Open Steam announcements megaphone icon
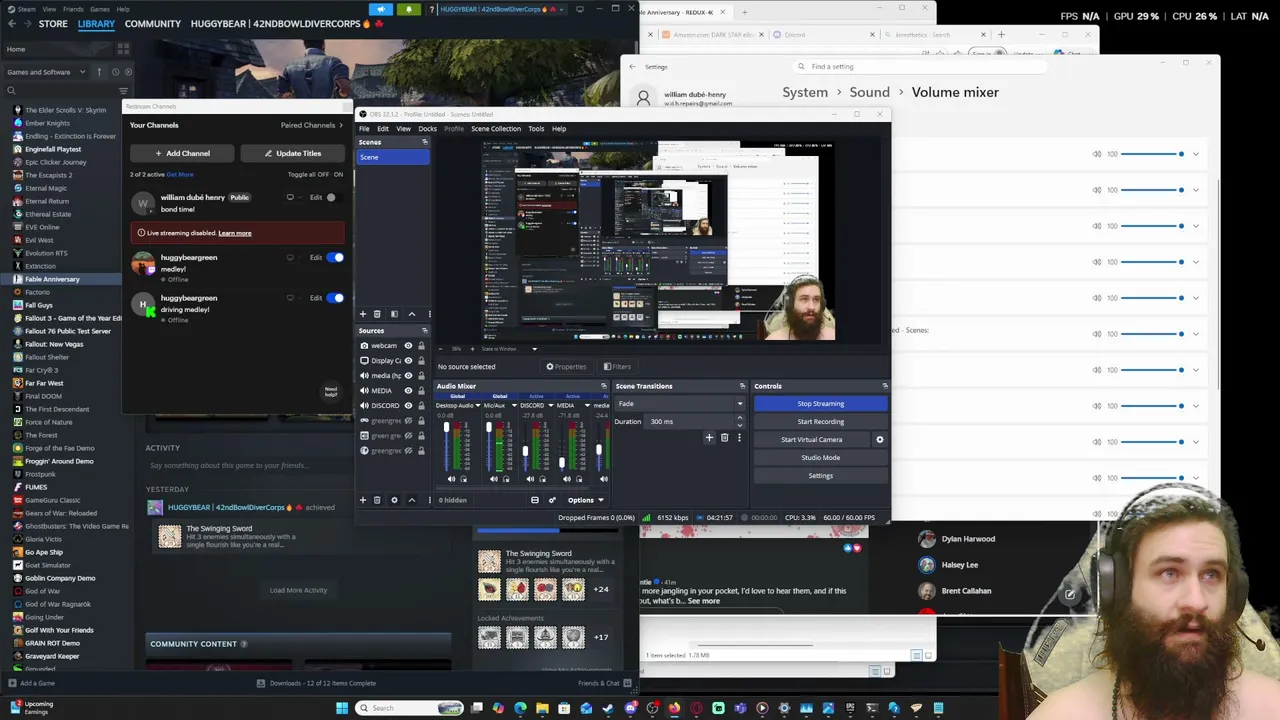The width and height of the screenshot is (1280, 720). (381, 9)
